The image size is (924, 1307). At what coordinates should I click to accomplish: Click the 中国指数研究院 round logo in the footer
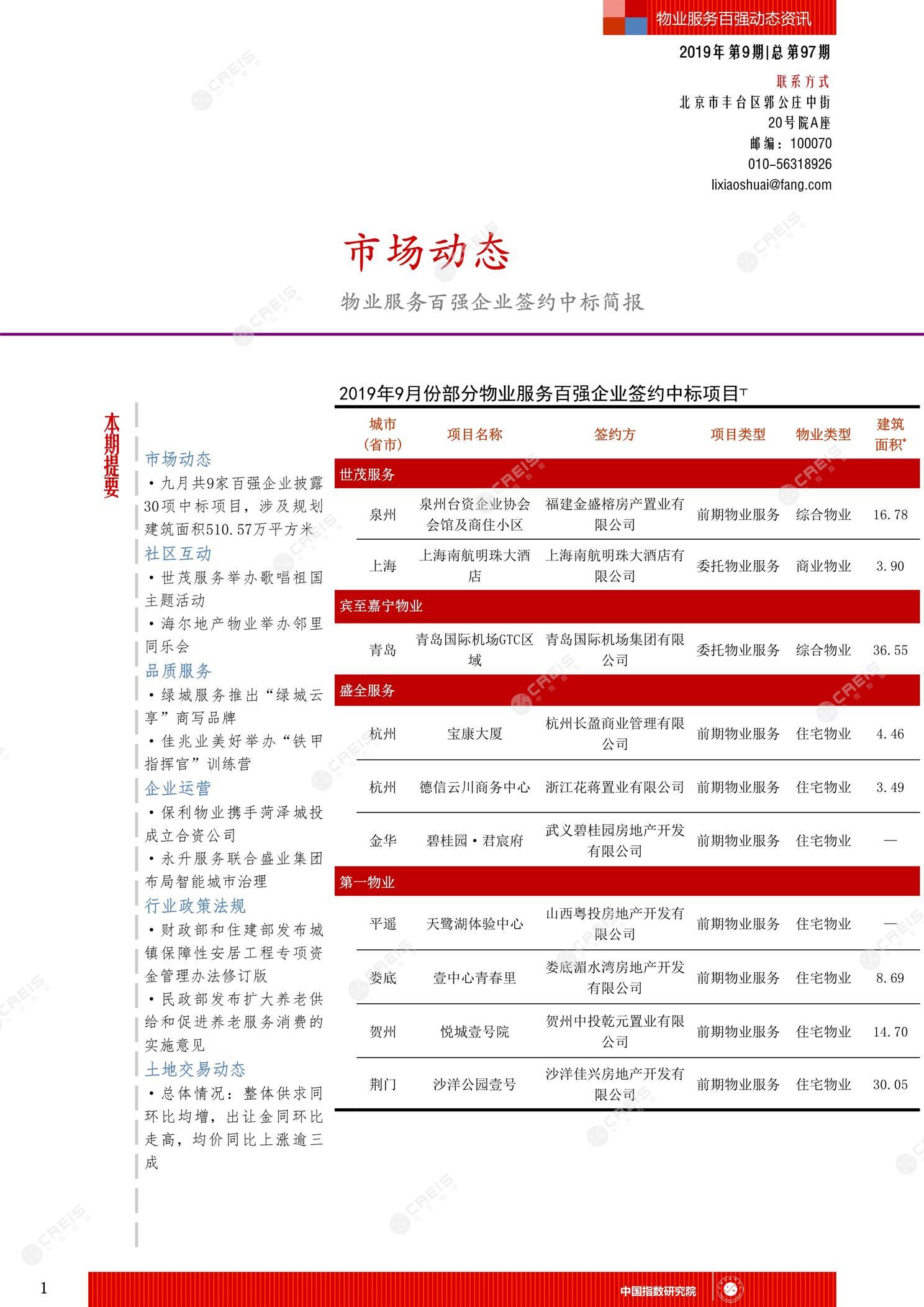[x=731, y=1290]
